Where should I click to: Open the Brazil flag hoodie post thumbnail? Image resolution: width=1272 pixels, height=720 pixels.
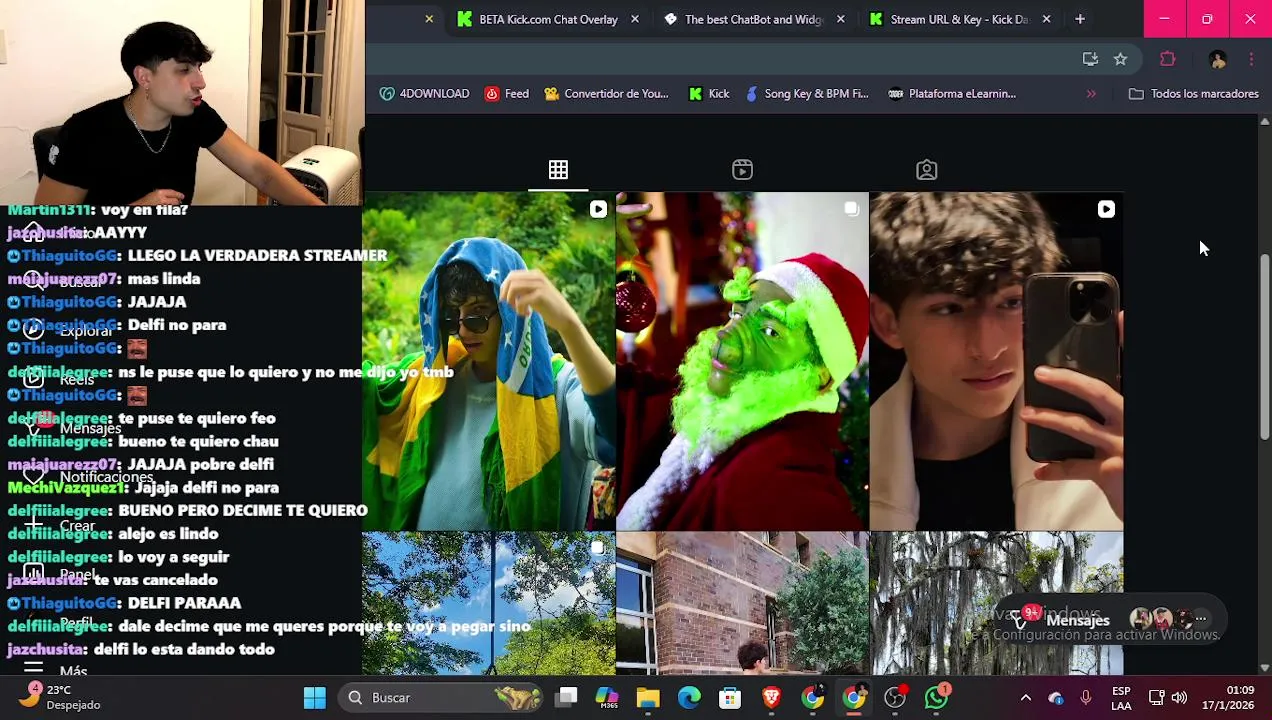[x=490, y=361]
